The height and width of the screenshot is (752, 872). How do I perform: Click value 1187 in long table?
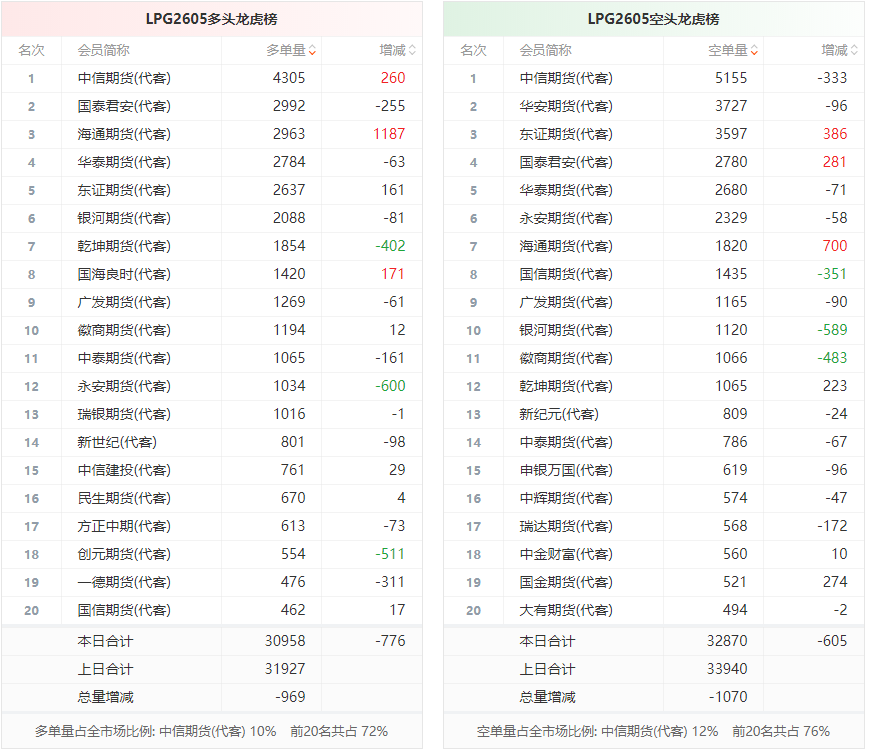pos(389,134)
